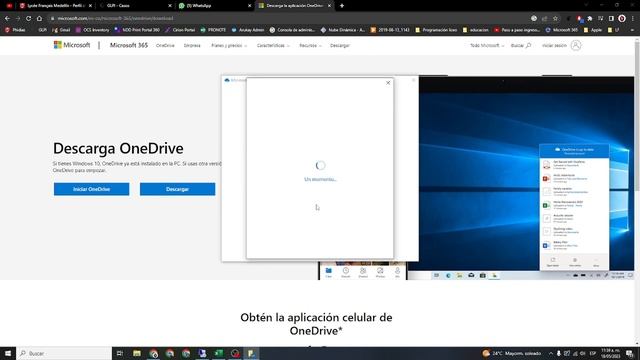Expand the Planes y precios menu

[229, 46]
